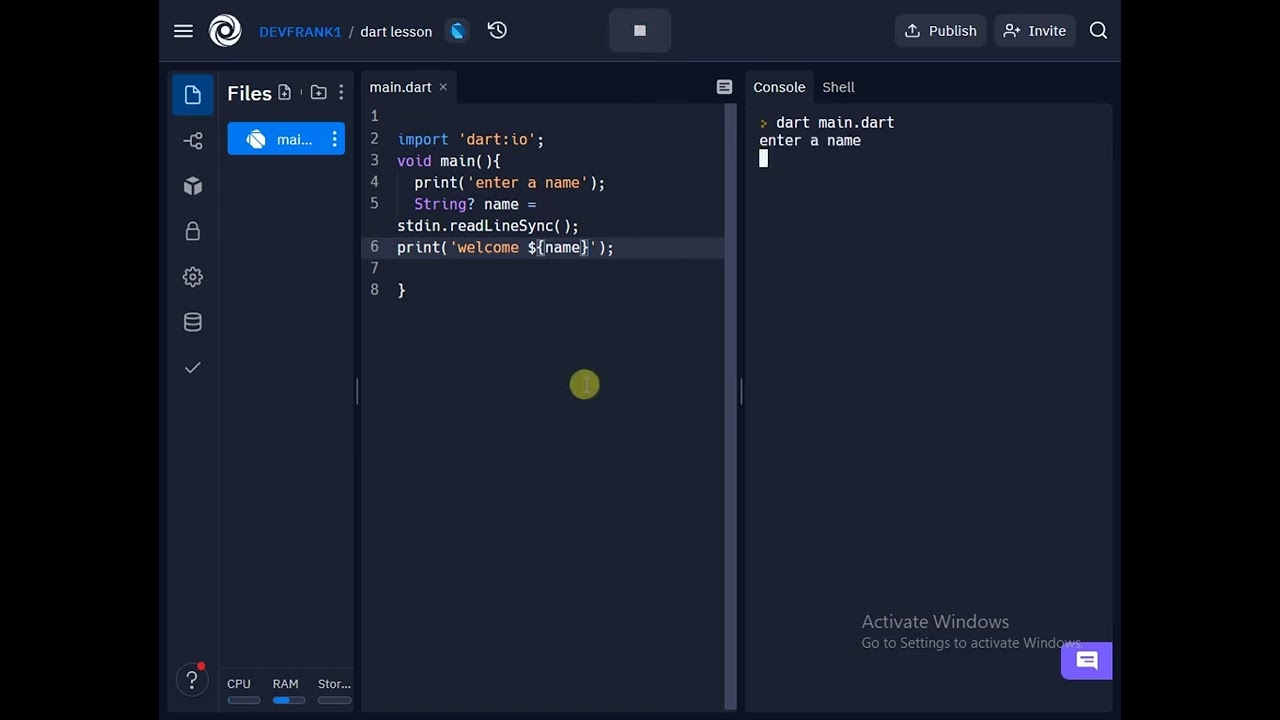Click inside the console input cursor

coord(763,158)
